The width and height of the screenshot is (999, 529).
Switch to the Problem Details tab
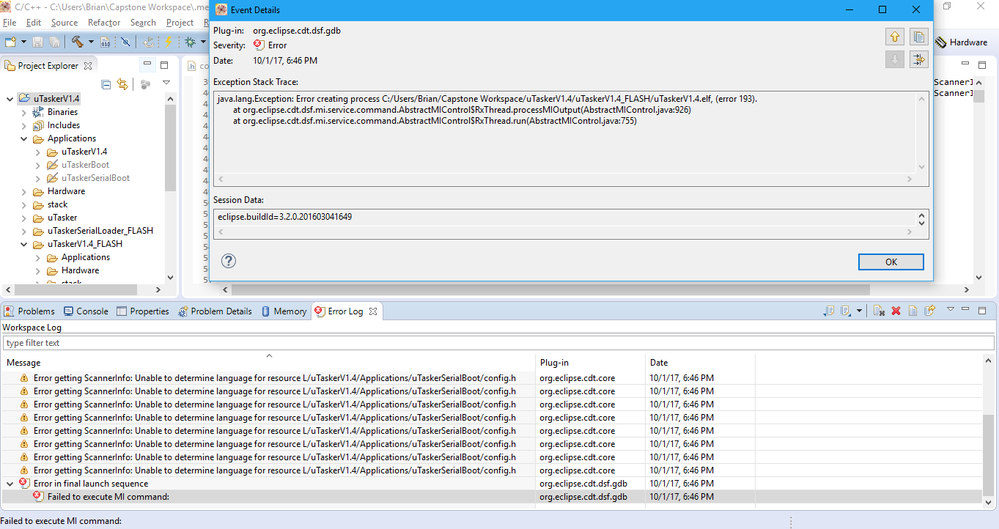[215, 311]
